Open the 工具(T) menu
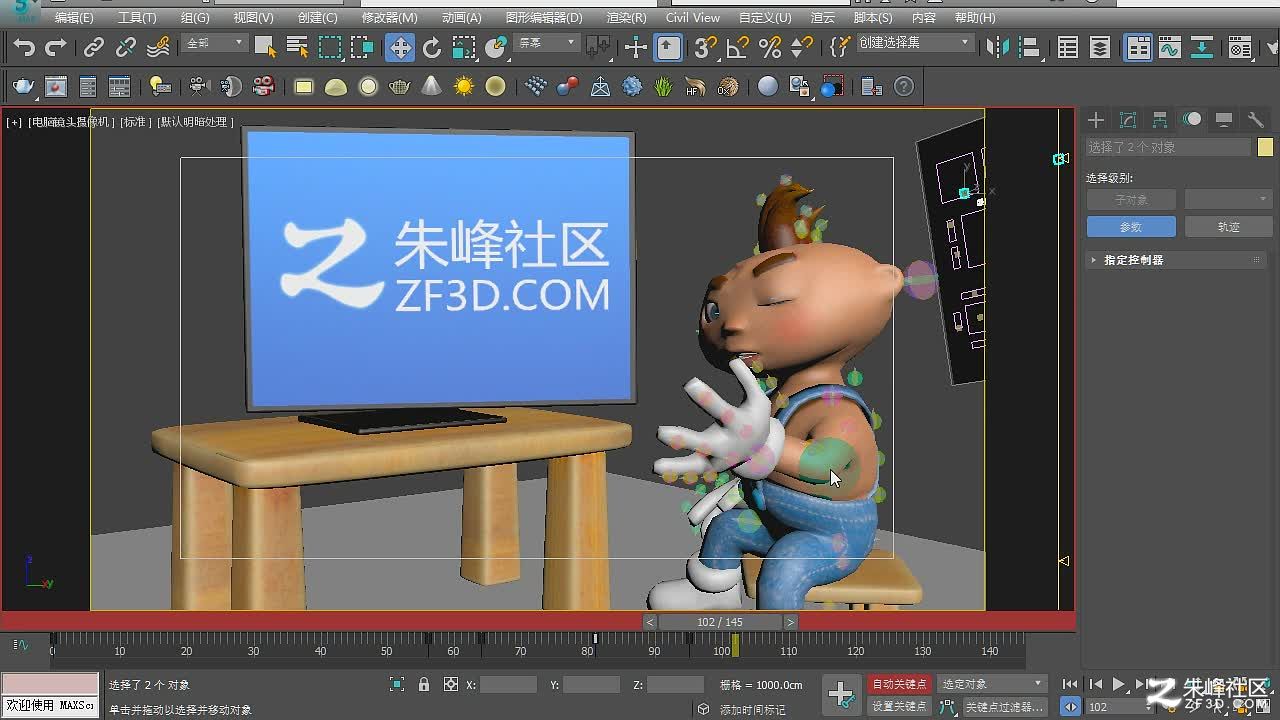The width and height of the screenshot is (1280, 720). click(x=137, y=18)
